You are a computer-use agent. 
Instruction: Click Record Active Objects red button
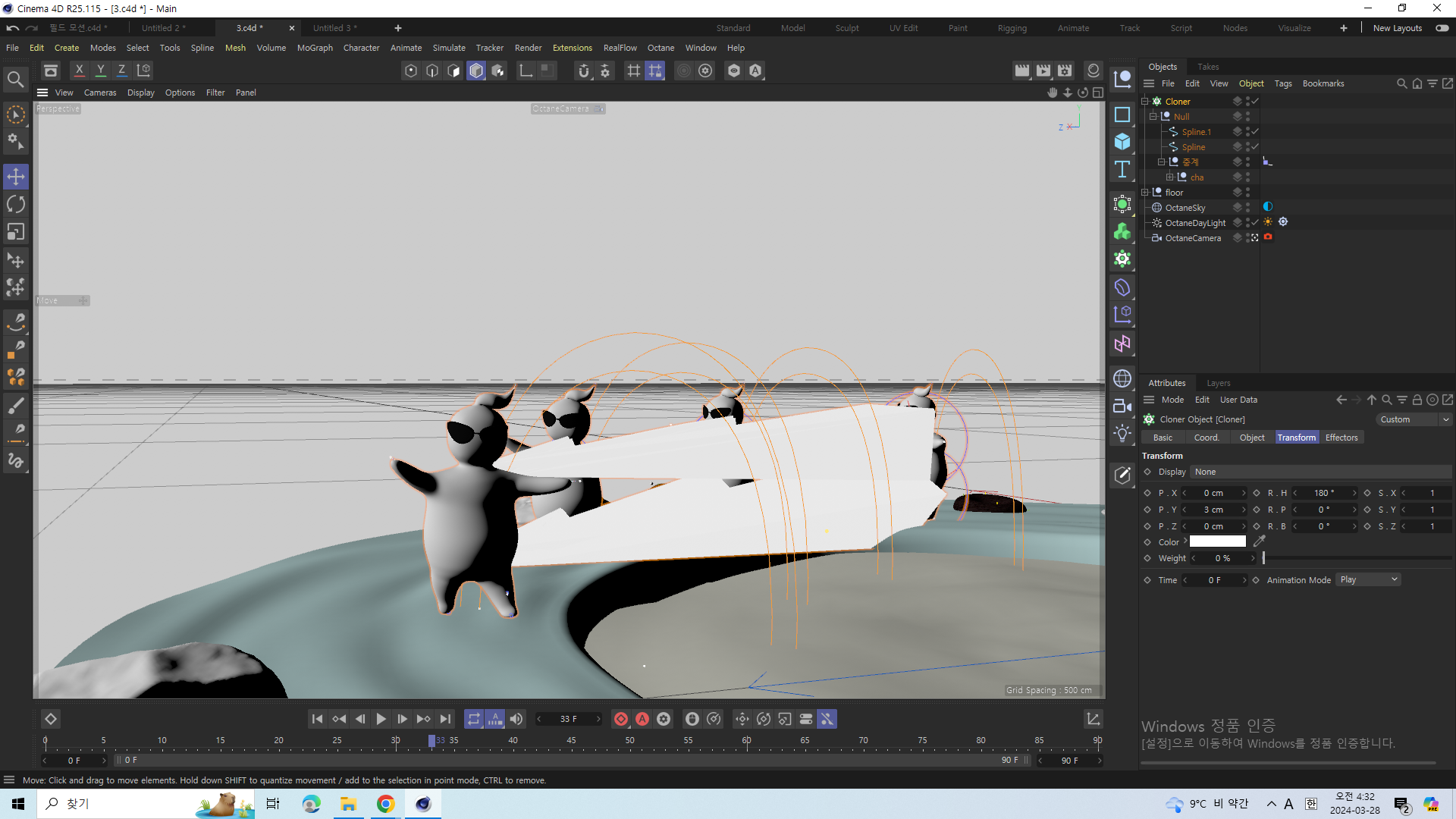(x=621, y=719)
